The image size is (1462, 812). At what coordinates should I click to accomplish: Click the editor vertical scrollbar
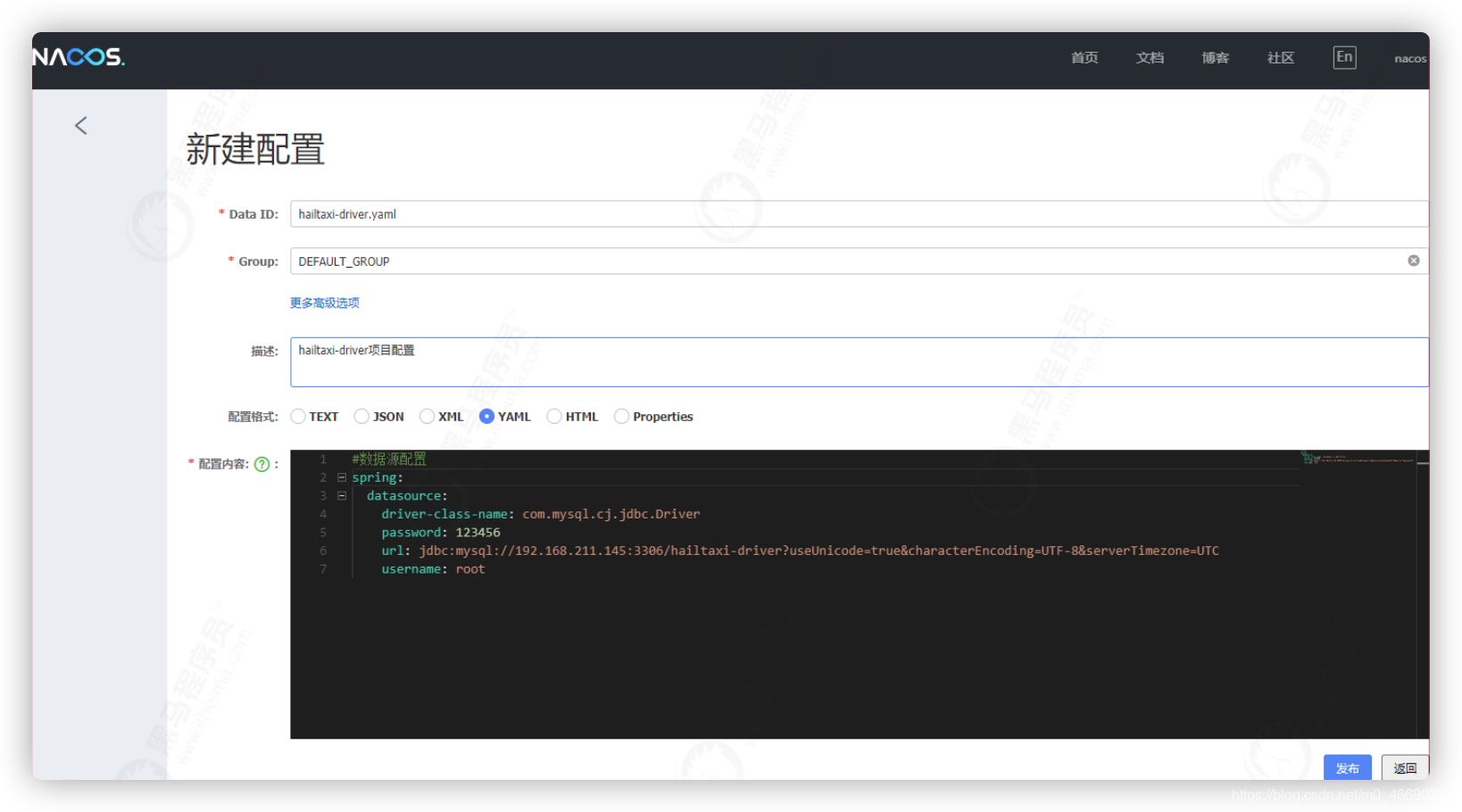(x=1423, y=594)
